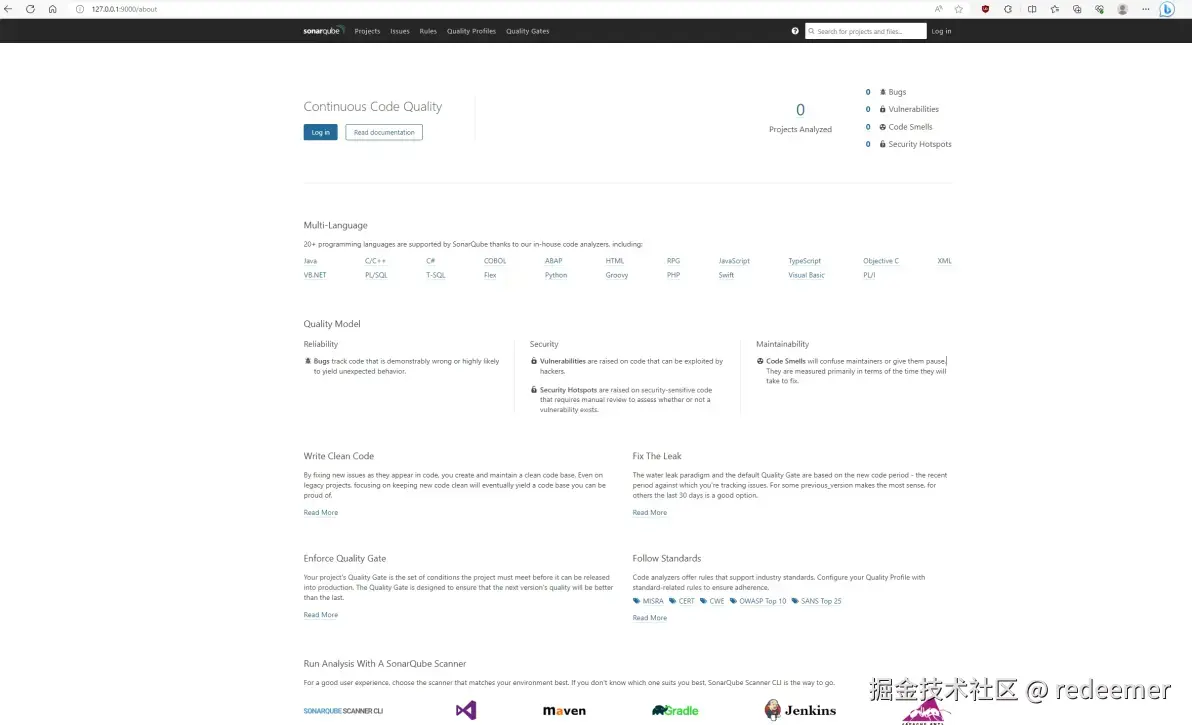The image size is (1192, 725).
Task: Click the PL/SQL language link
Action: point(376,275)
